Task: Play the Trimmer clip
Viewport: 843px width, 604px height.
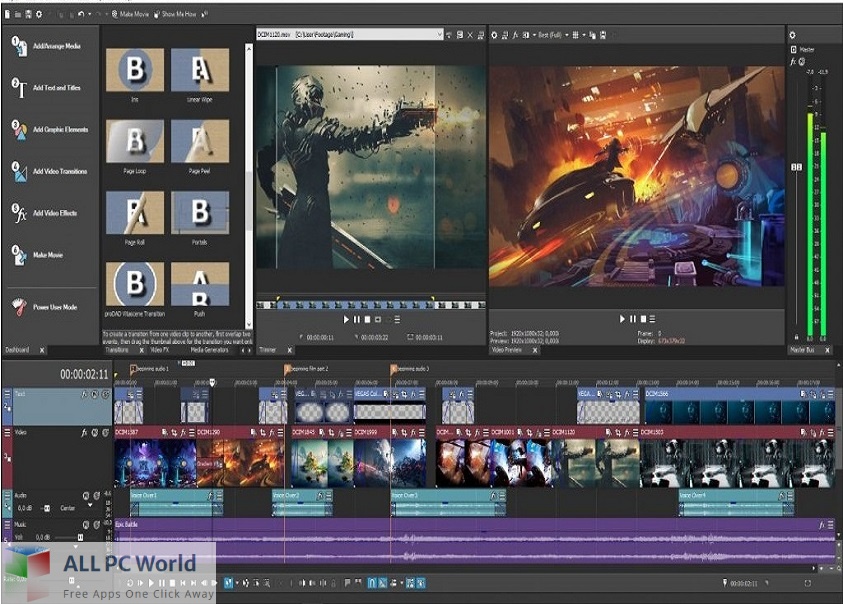Action: click(x=346, y=319)
